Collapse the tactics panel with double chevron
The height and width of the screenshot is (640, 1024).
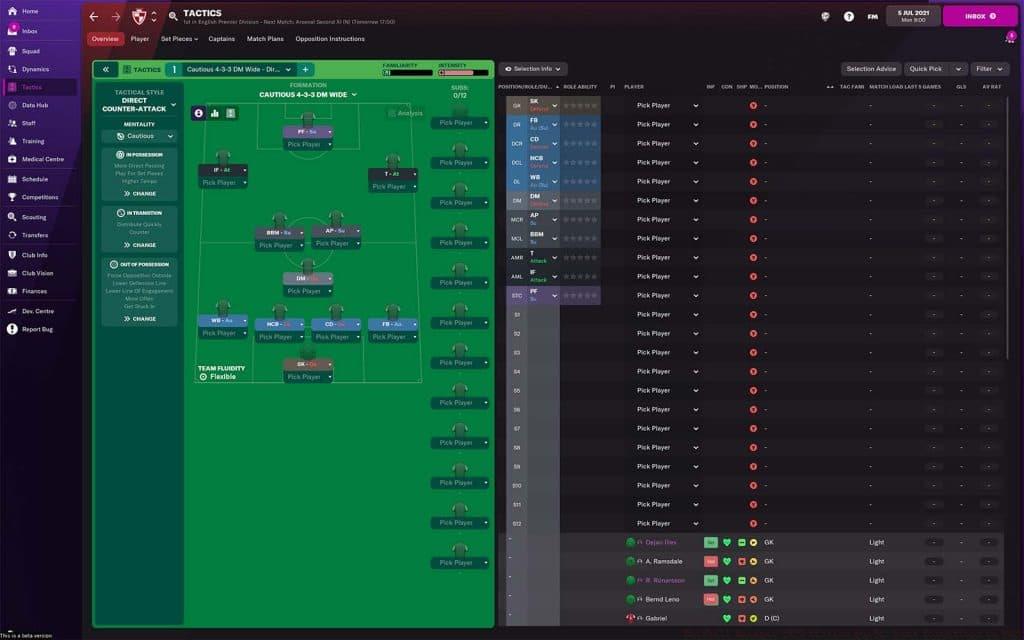click(106, 70)
